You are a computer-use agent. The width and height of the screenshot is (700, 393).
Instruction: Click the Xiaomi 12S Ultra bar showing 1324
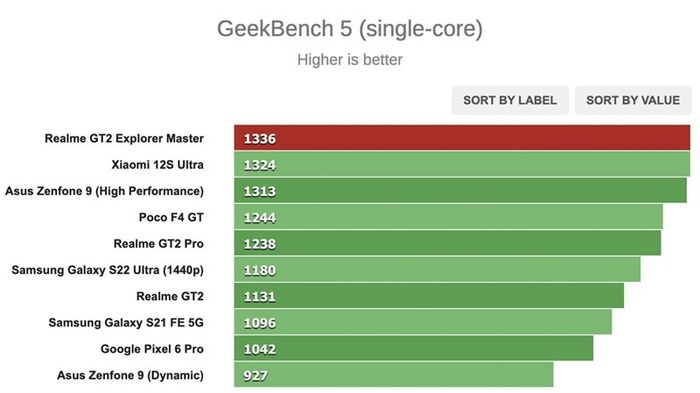pos(462,164)
